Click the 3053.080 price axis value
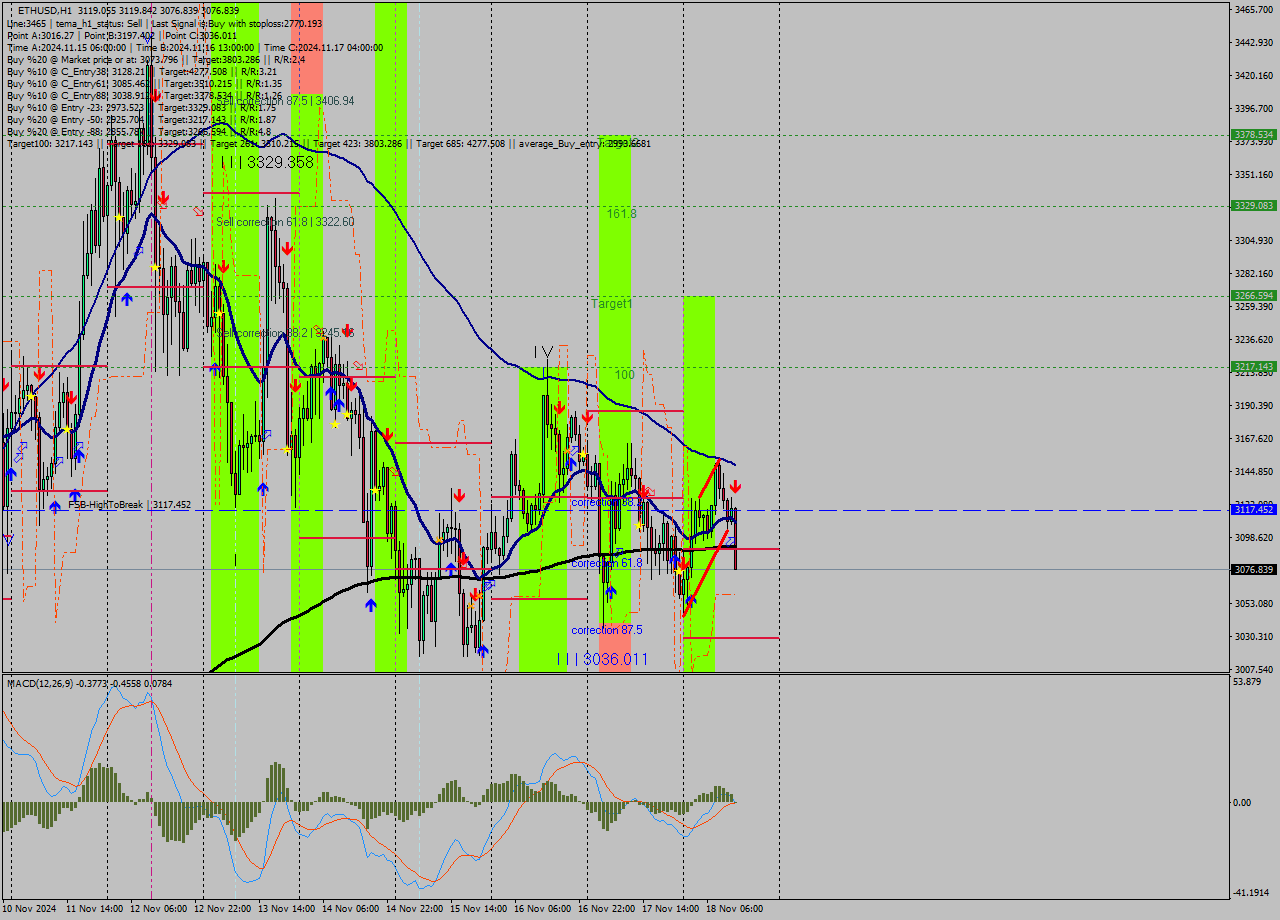This screenshot has width=1280, height=920. click(x=1253, y=603)
